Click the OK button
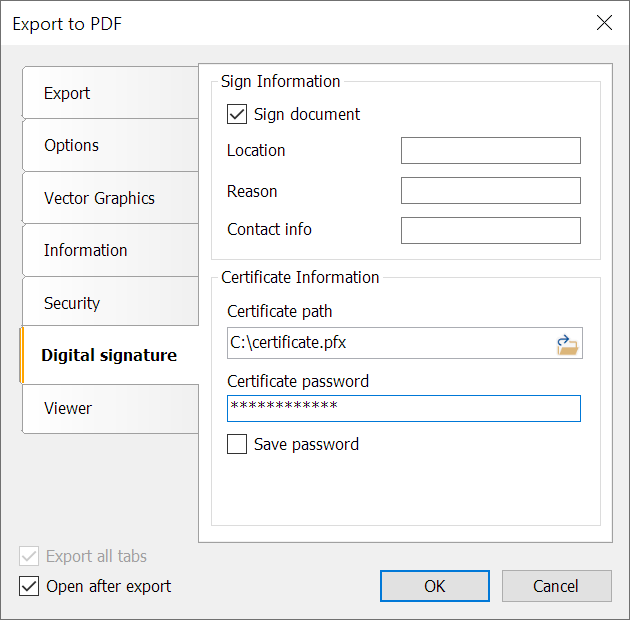 click(435, 586)
